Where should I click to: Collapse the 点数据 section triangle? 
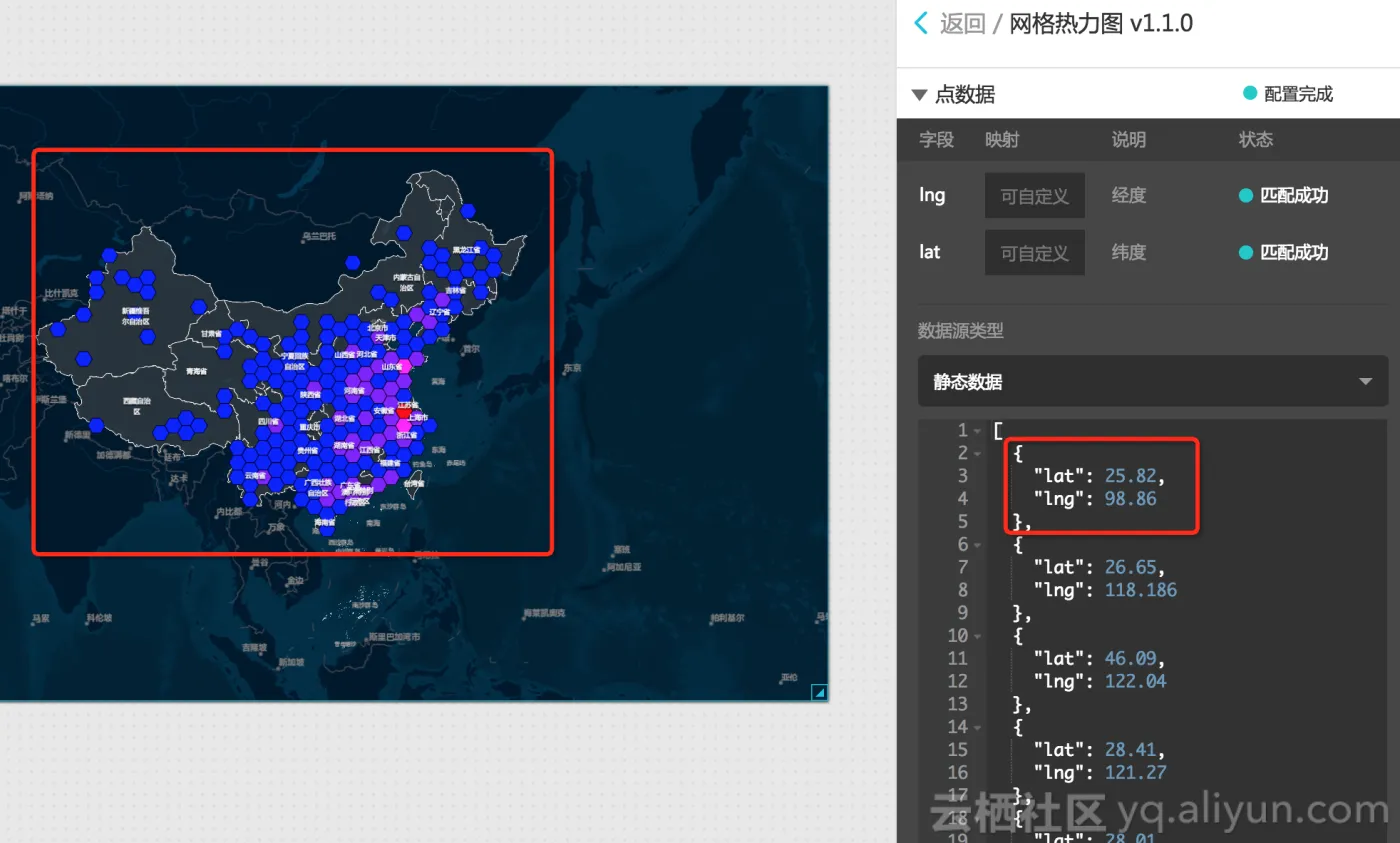tap(919, 95)
